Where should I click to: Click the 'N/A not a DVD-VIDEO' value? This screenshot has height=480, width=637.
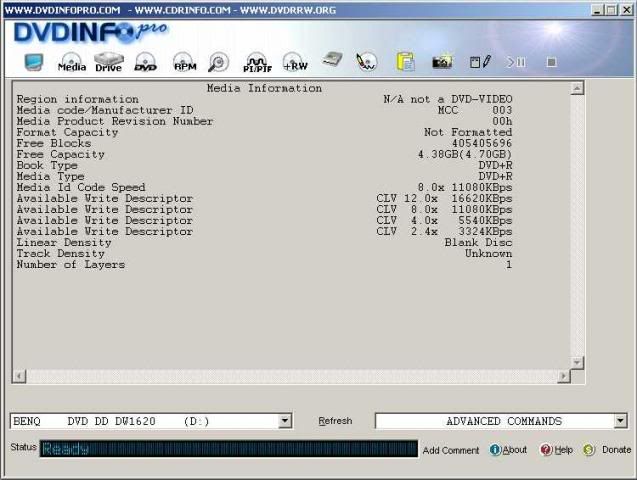tap(448, 99)
